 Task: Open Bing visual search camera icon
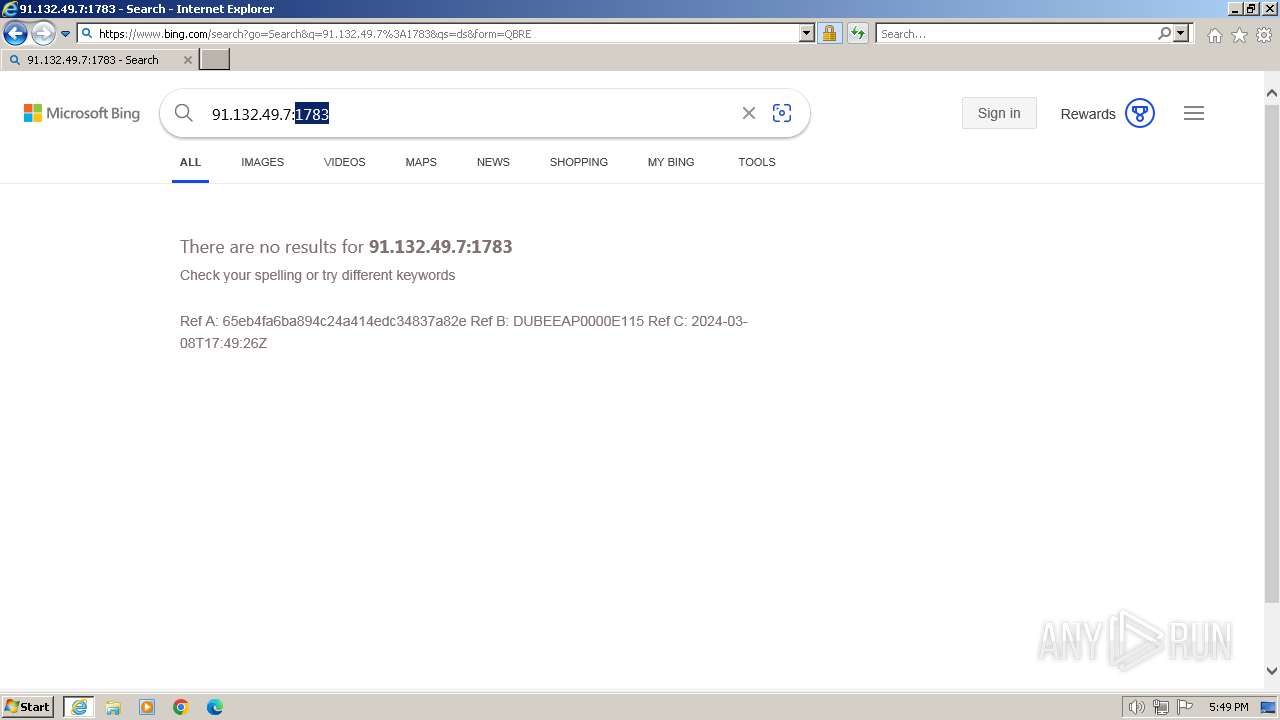pyautogui.click(x=782, y=113)
